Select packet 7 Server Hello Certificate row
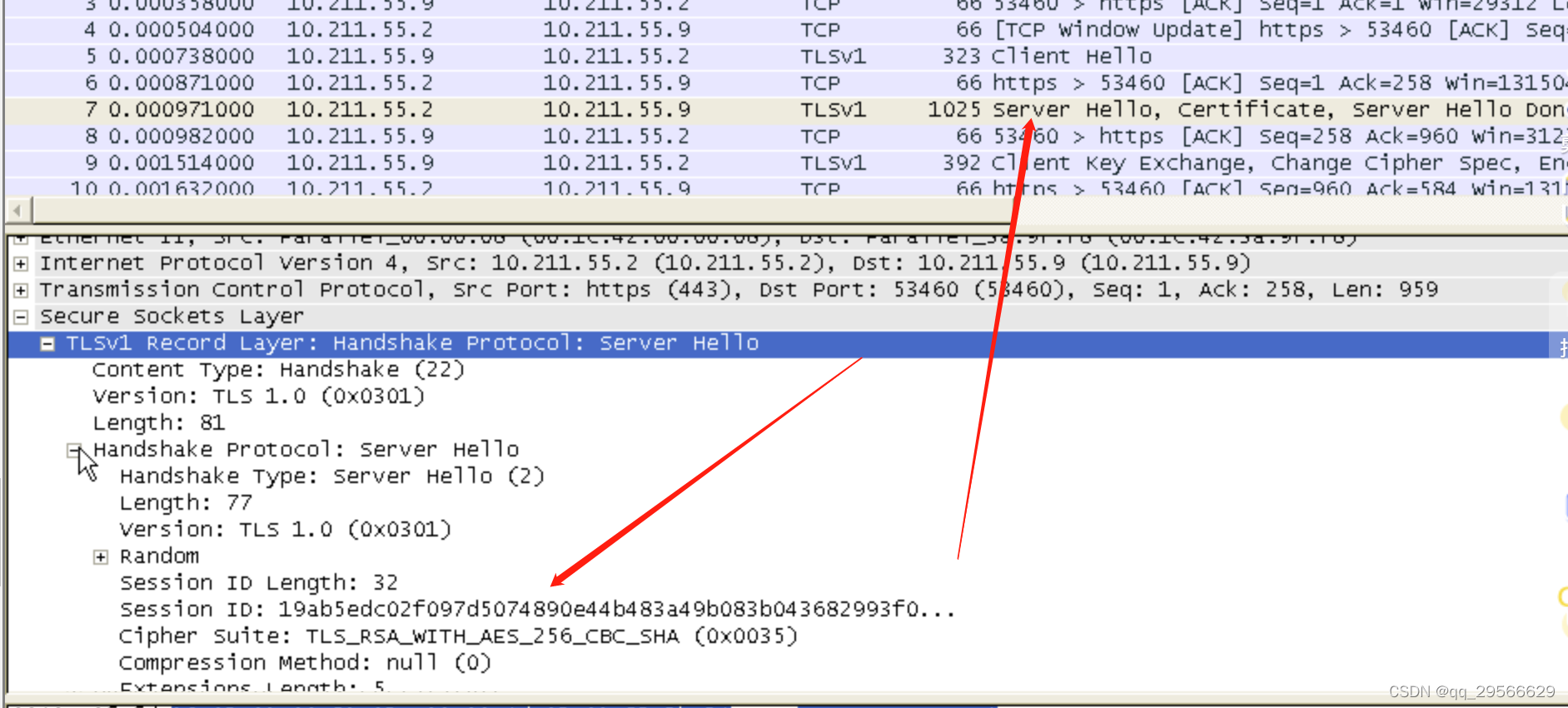 click(786, 110)
